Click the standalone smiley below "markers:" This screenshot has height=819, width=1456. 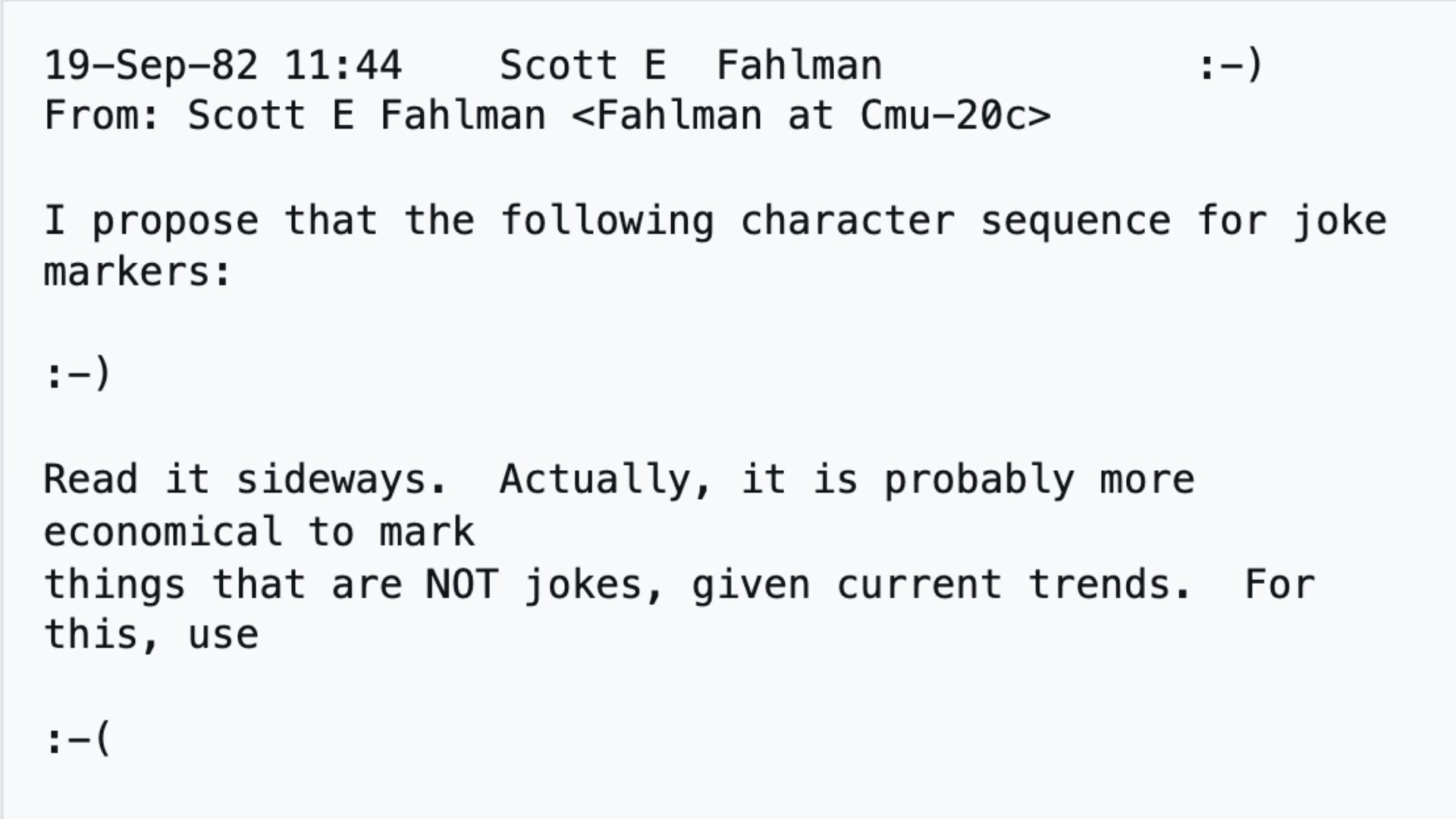(x=78, y=373)
